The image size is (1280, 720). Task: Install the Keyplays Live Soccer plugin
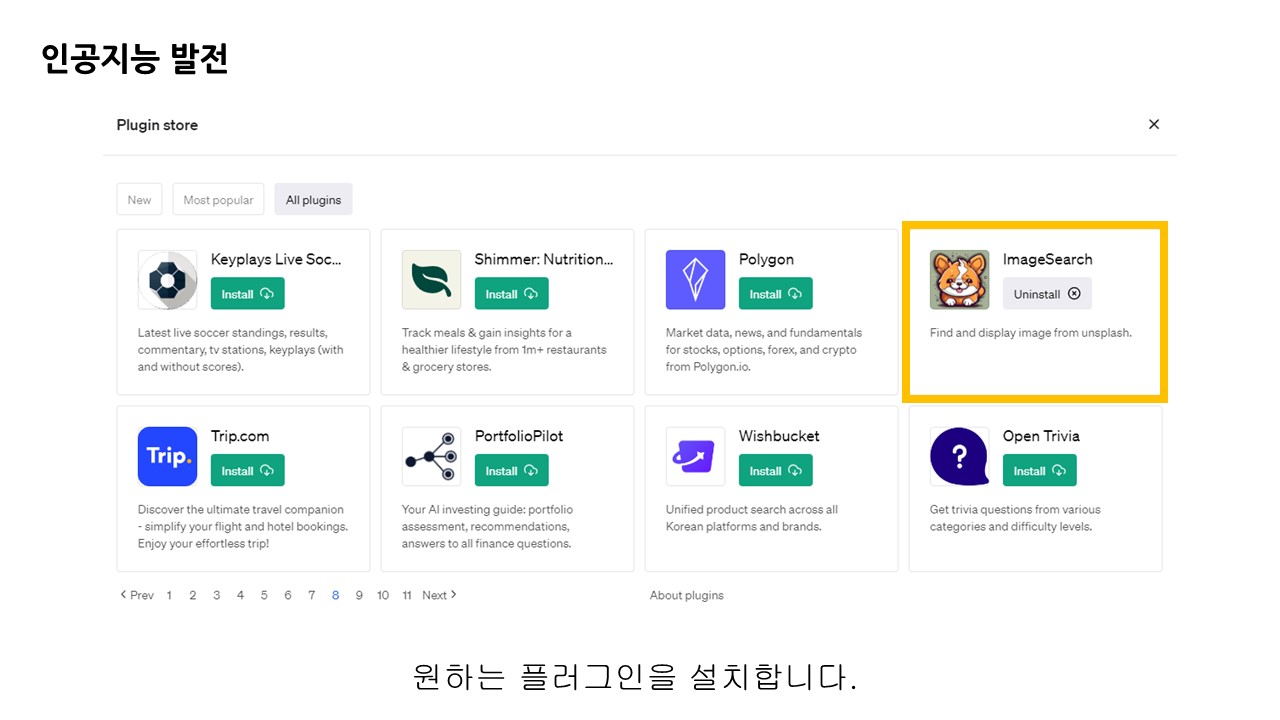[248, 294]
